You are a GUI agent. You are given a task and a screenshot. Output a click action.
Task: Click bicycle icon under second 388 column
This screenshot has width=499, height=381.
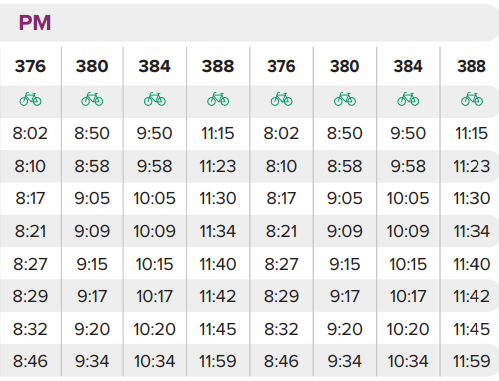point(472,99)
